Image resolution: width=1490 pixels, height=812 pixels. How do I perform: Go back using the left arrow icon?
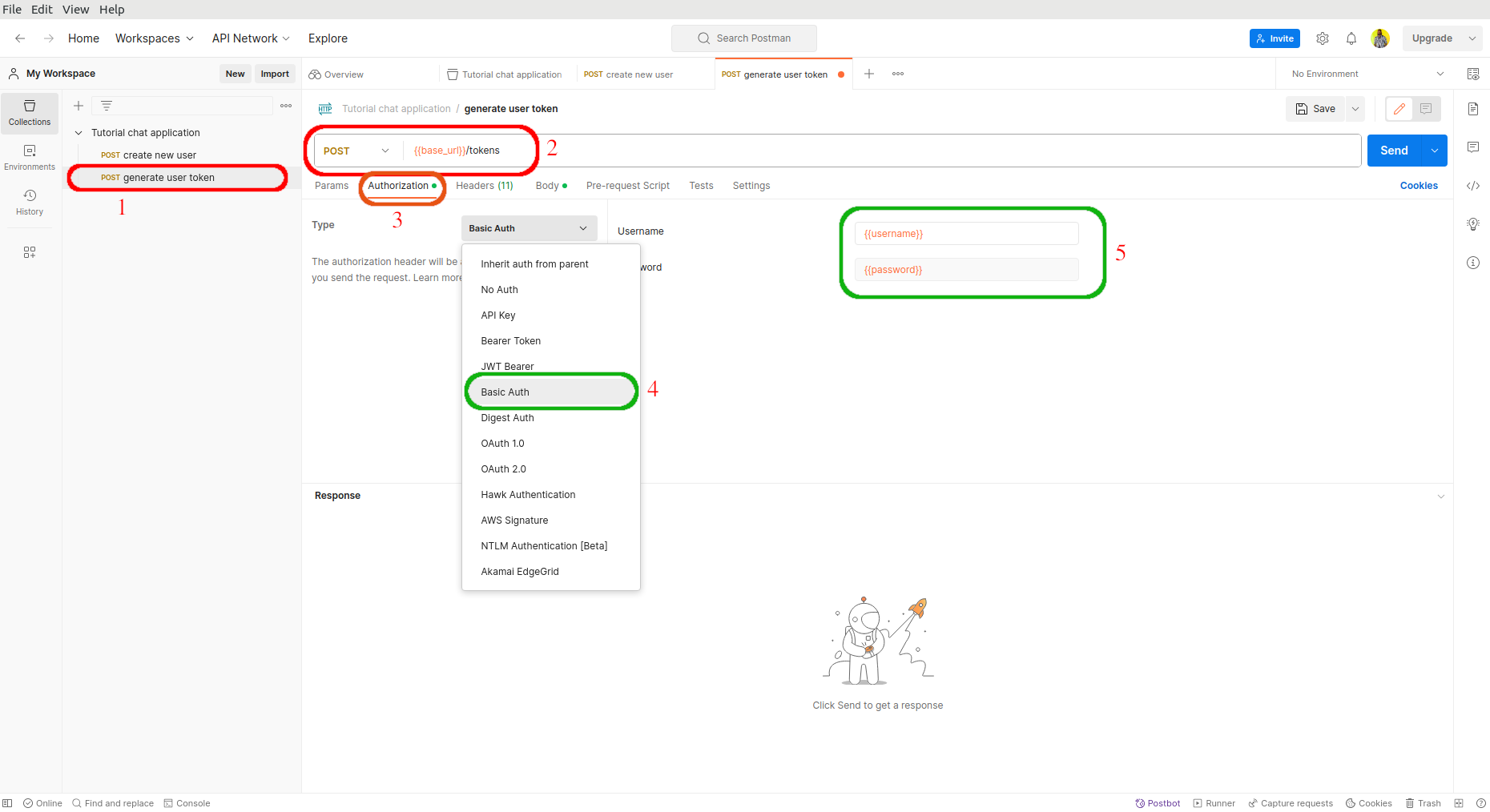click(x=20, y=38)
